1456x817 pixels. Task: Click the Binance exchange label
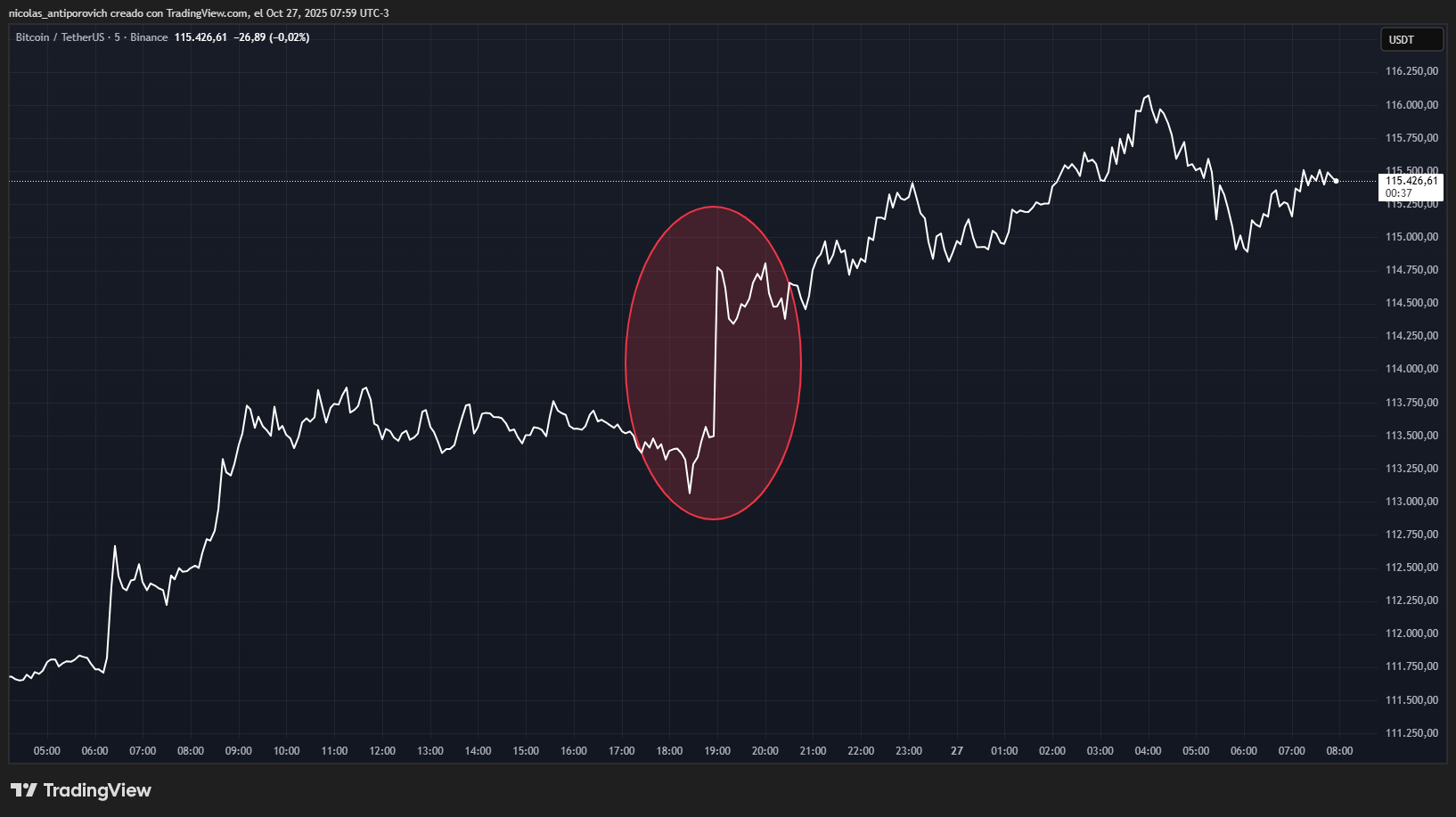pyautogui.click(x=149, y=37)
